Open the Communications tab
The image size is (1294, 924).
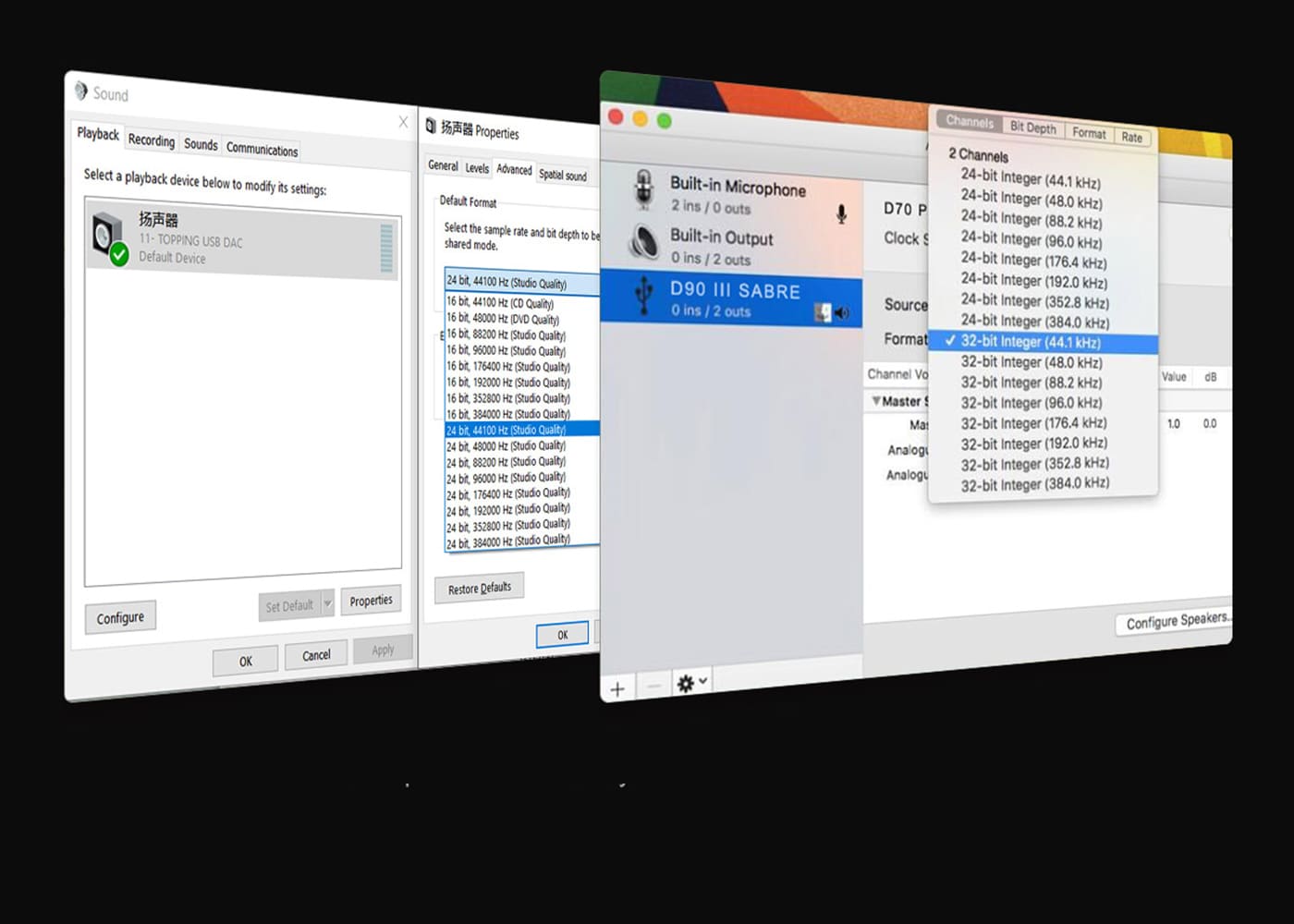click(262, 149)
